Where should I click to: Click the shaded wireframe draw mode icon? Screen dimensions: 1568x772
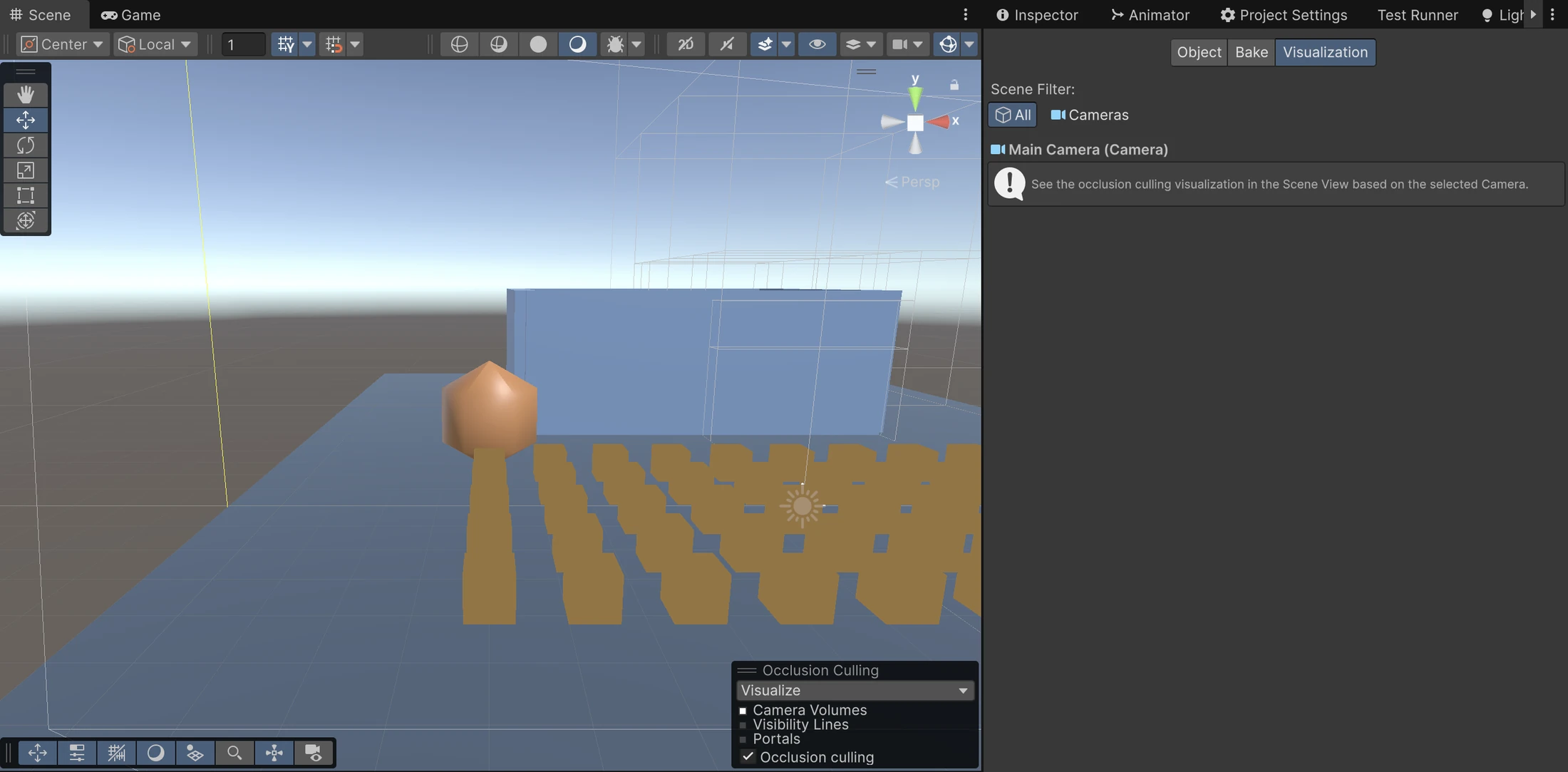[x=498, y=44]
